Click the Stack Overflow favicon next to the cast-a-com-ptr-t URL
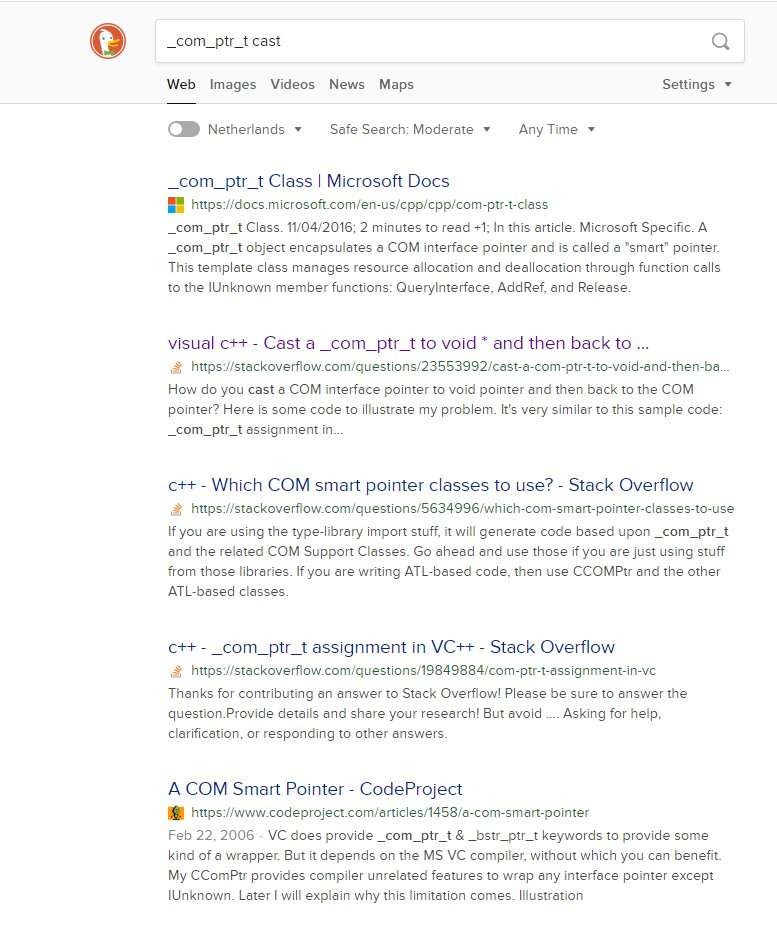This screenshot has width=777, height=939. point(176,367)
